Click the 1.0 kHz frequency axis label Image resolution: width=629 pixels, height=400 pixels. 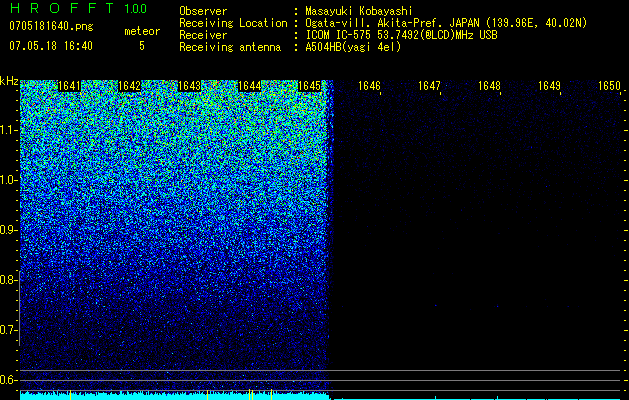[7, 180]
